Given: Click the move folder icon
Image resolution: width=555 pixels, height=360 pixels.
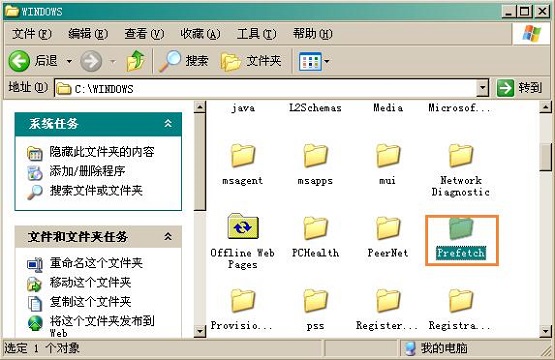Looking at the screenshot, I should click(35, 284).
